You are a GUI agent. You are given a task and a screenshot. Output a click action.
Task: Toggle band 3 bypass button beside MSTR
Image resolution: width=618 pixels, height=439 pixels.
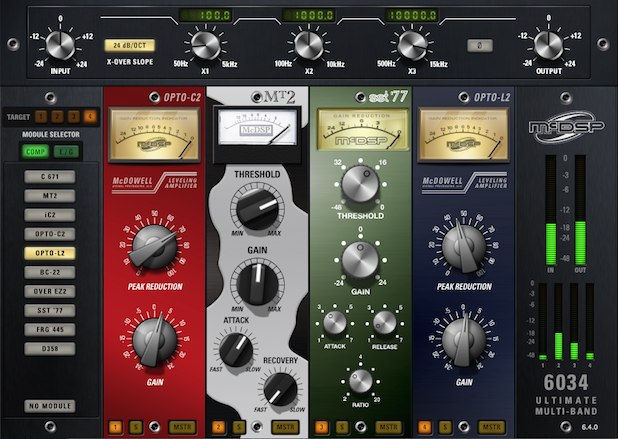coord(360,426)
